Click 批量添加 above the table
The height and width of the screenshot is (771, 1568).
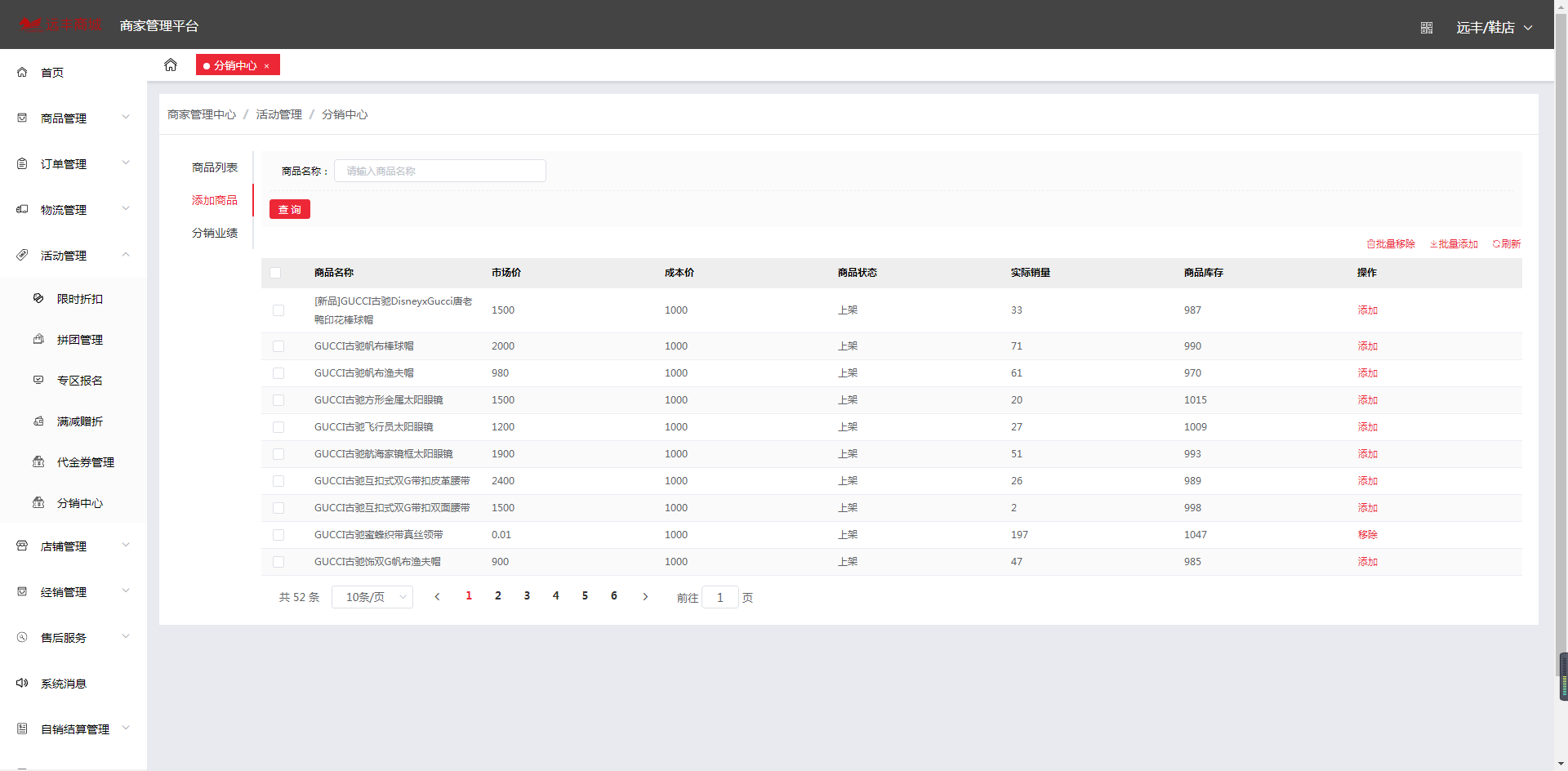tap(1454, 243)
